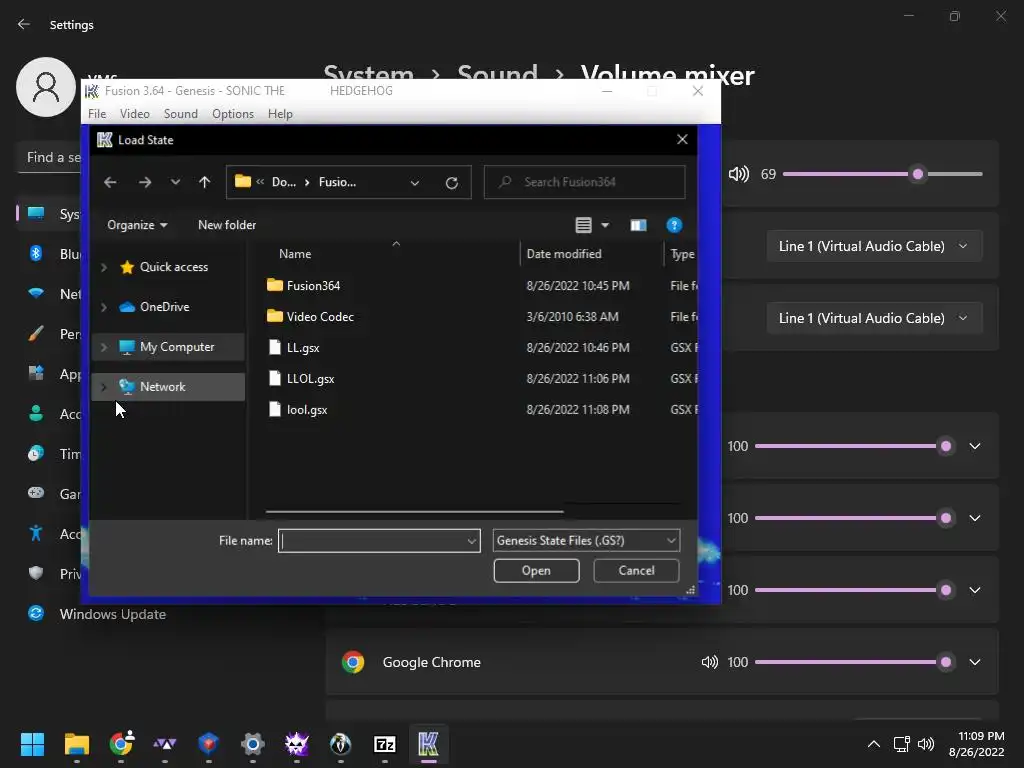The width and height of the screenshot is (1024, 768).
Task: Sort by Name column header
Action: (x=295, y=254)
